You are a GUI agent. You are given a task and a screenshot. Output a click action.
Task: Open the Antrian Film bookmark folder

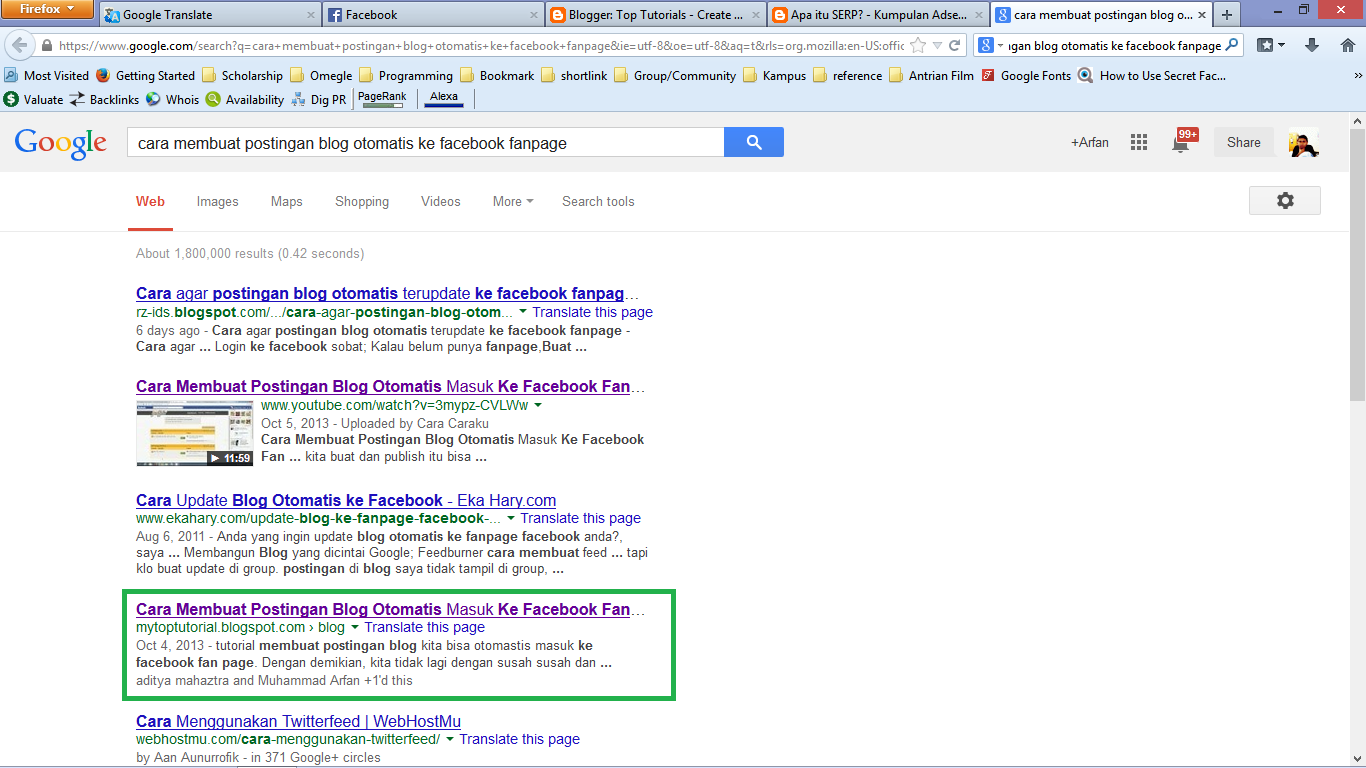[931, 75]
